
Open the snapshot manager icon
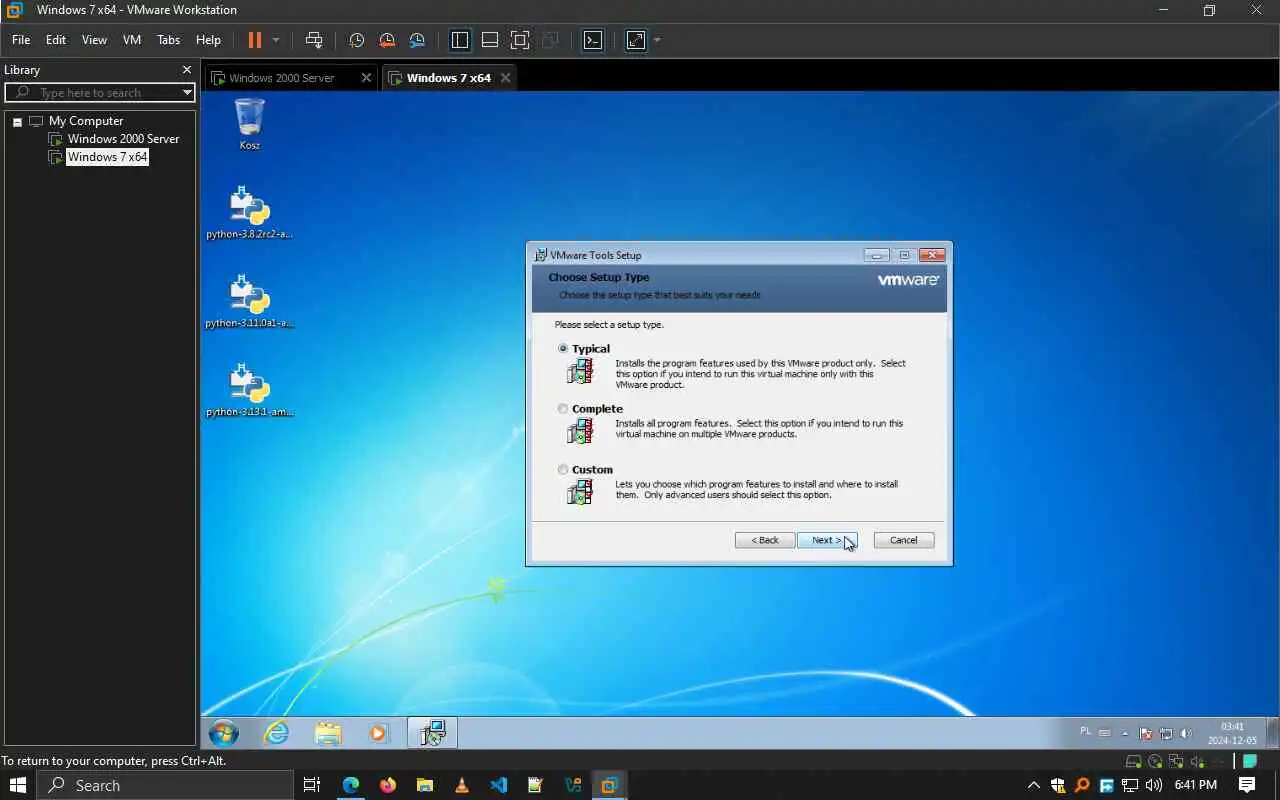417,40
